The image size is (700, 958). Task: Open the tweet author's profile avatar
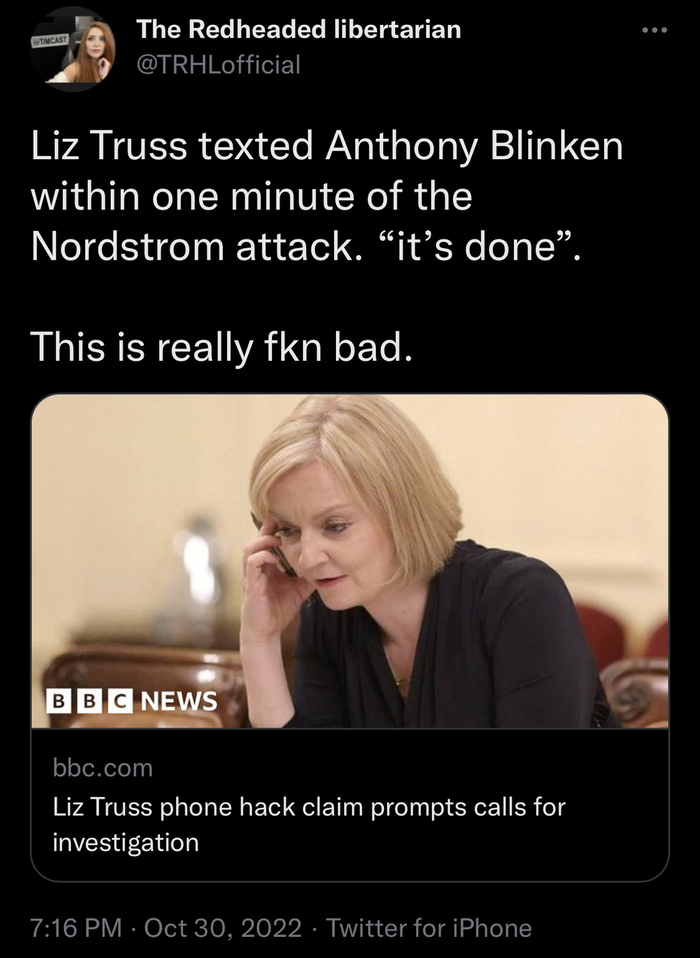(73, 51)
